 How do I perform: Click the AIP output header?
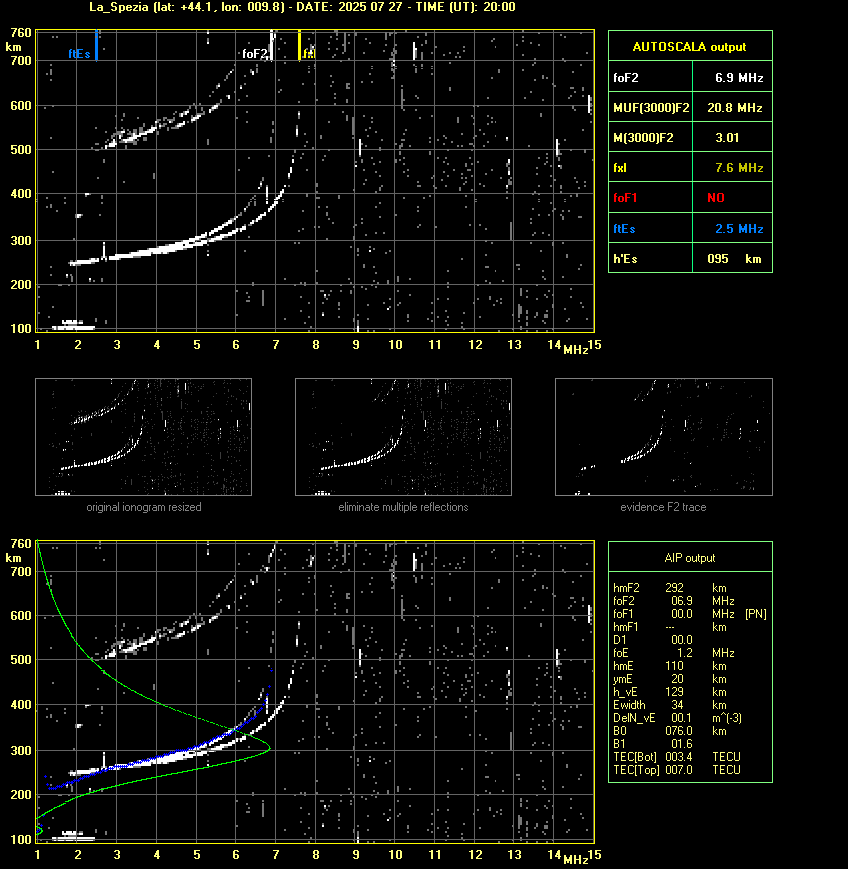click(689, 558)
